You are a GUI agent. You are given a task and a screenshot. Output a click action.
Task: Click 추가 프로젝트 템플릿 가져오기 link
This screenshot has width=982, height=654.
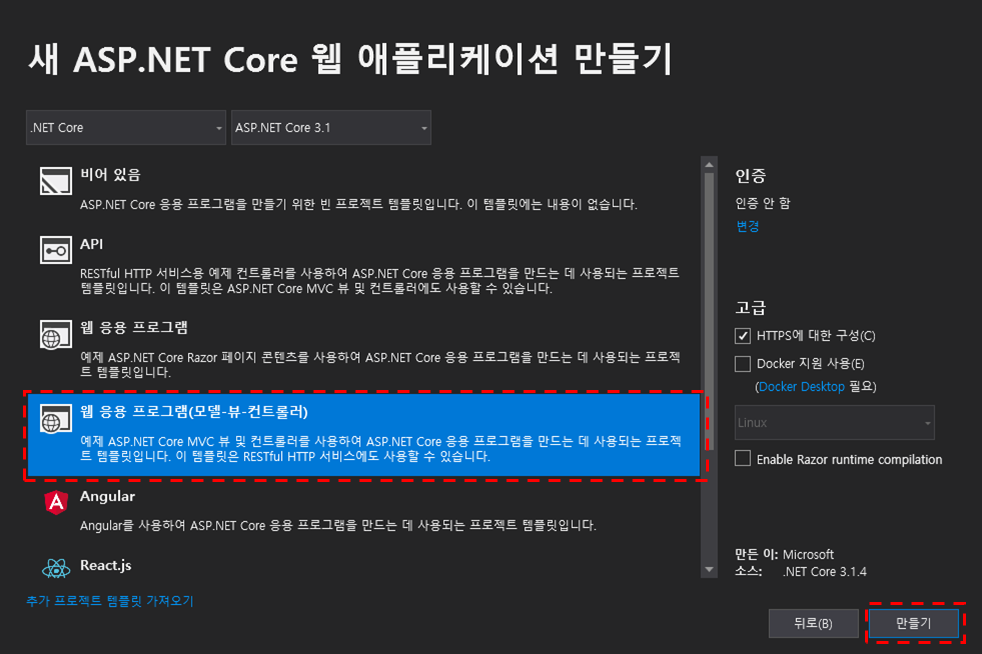[110, 601]
